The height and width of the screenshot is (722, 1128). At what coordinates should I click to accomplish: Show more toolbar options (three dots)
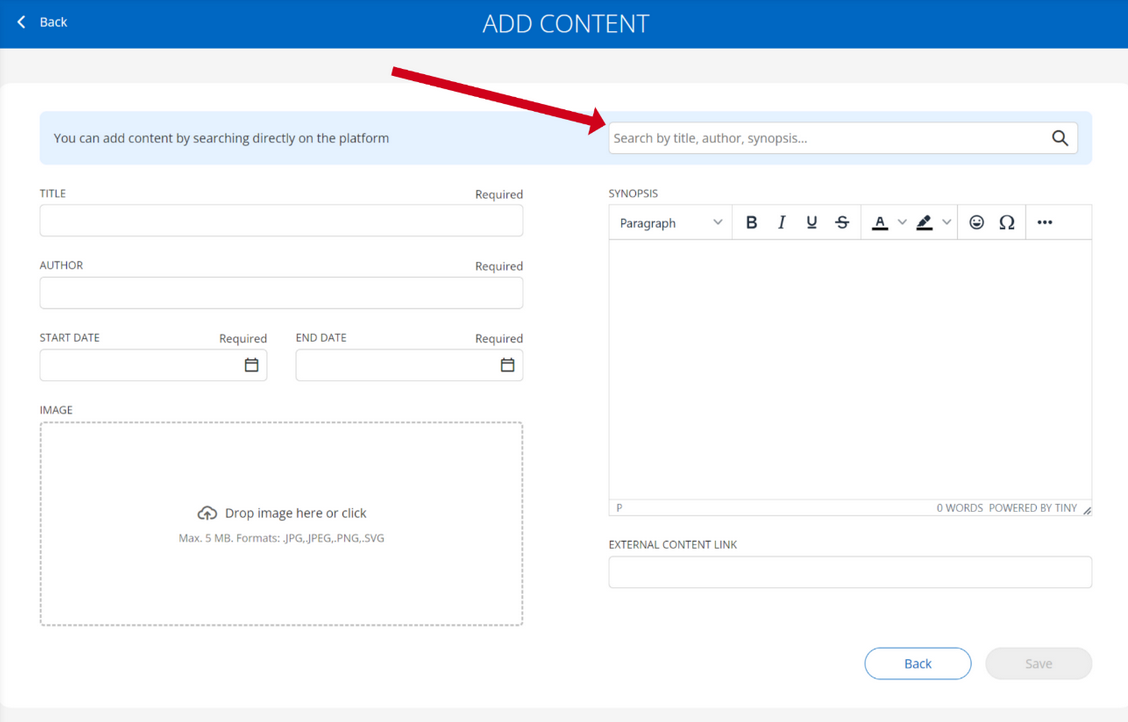[x=1045, y=223]
